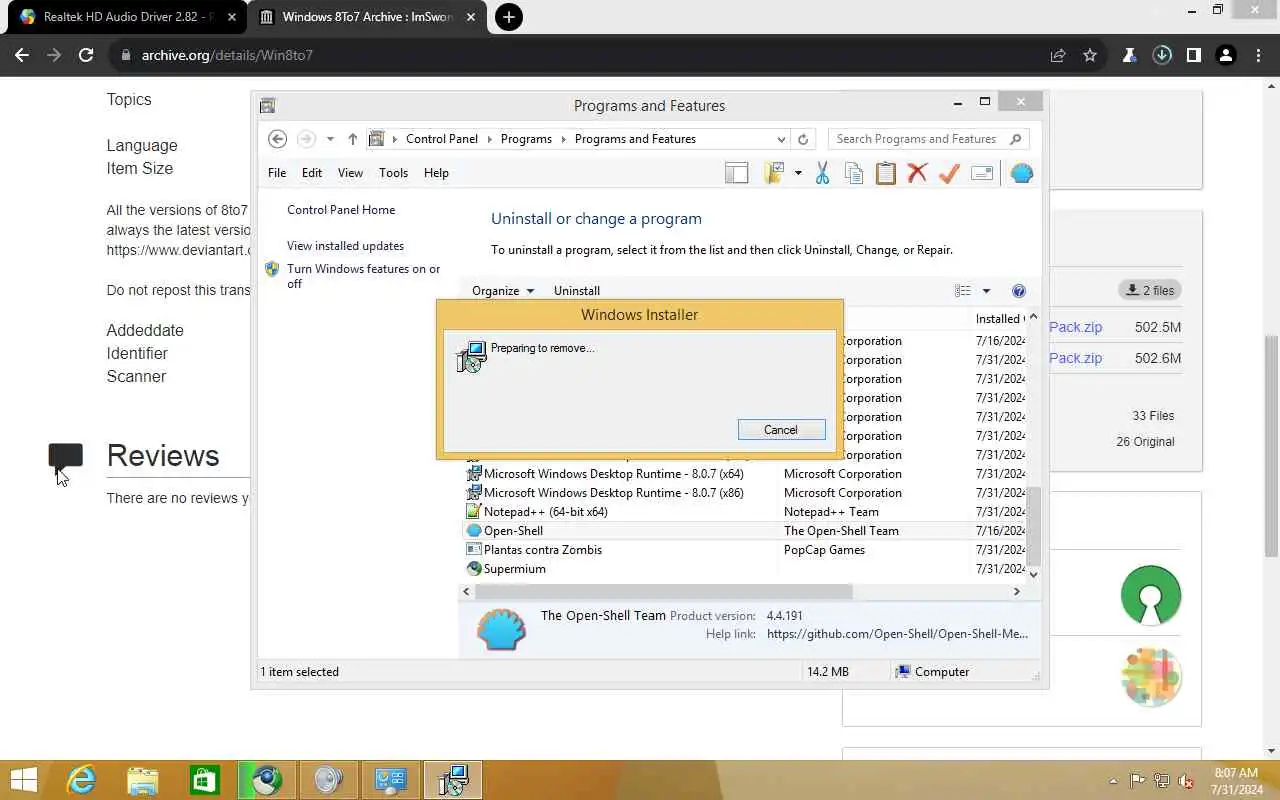This screenshot has height=800, width=1280.
Task: Click the search magnifier icon in Programs search
Action: pyautogui.click(x=1015, y=139)
